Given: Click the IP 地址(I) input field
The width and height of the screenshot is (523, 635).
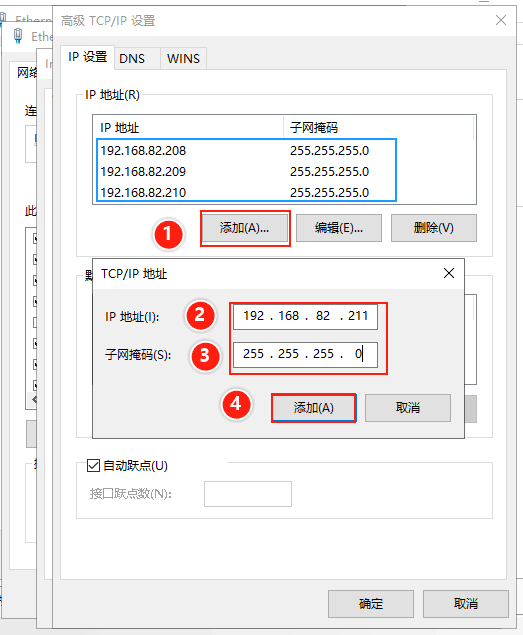Looking at the screenshot, I should pyautogui.click(x=305, y=316).
